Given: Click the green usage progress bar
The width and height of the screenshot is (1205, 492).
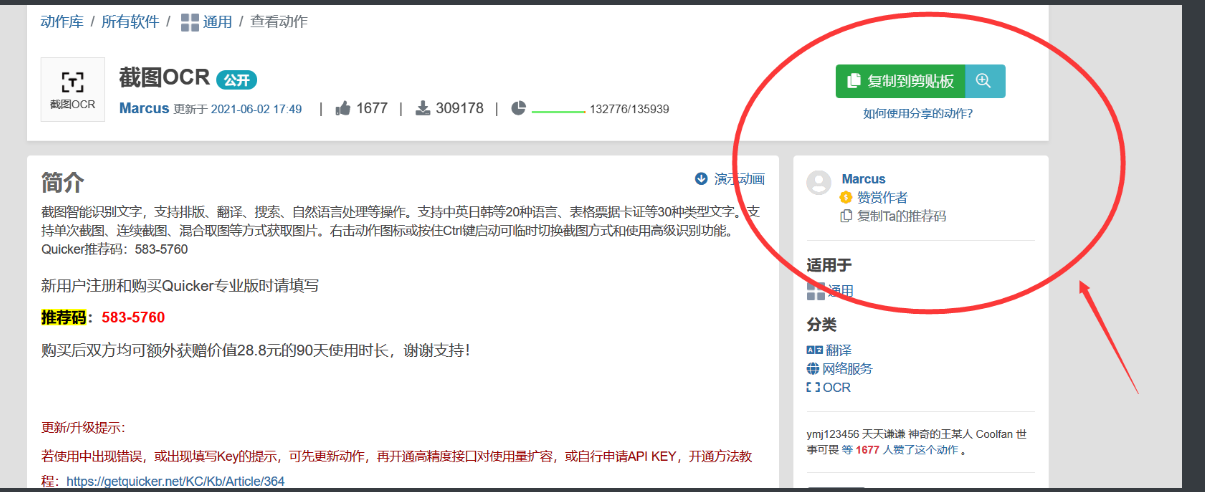Looking at the screenshot, I should tap(558, 112).
